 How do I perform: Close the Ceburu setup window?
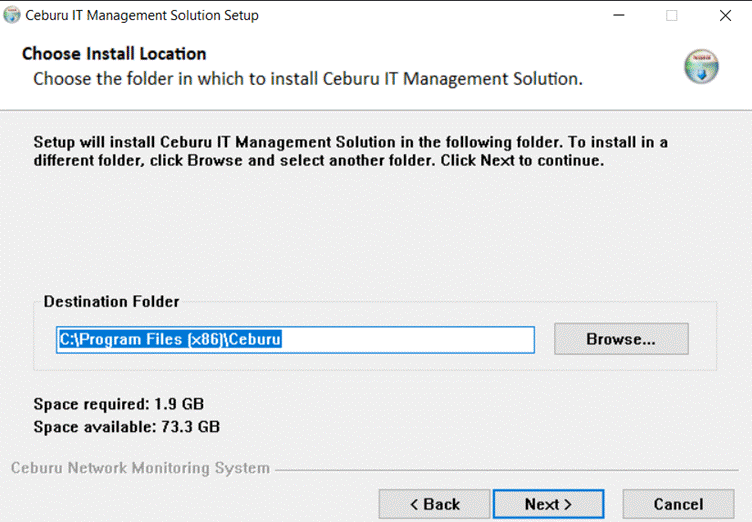tap(725, 15)
